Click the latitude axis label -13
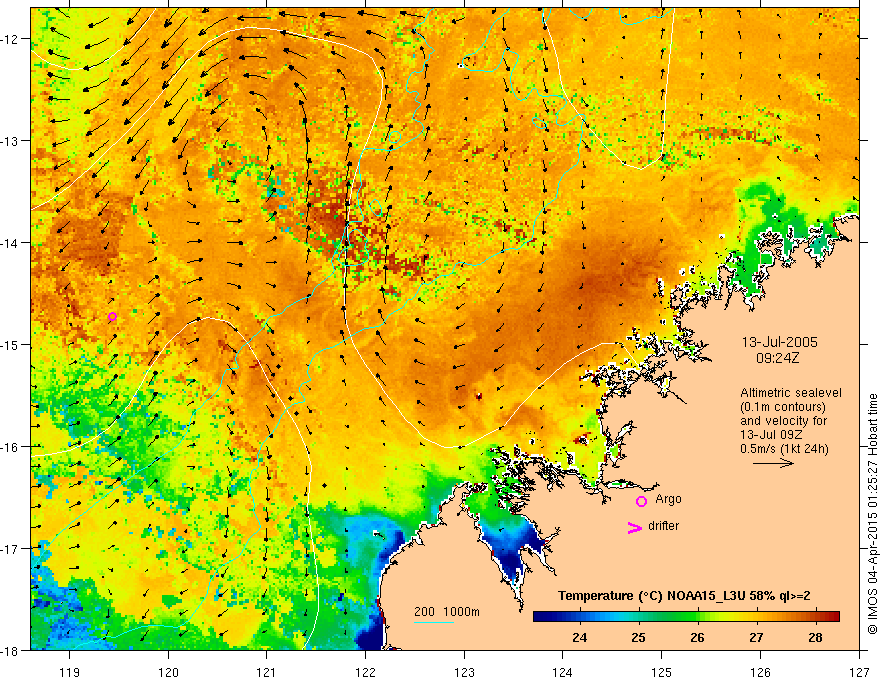880x680 pixels. click(x=12, y=141)
